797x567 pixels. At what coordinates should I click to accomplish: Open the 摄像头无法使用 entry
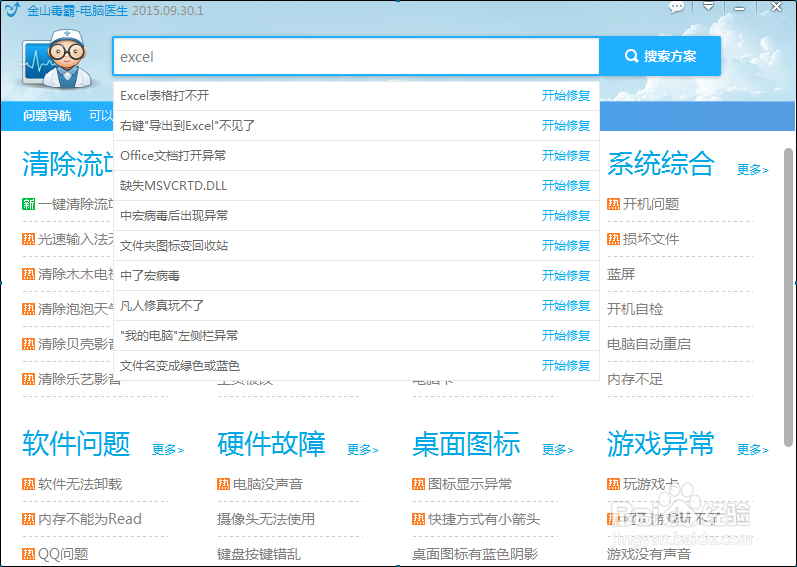click(x=266, y=519)
